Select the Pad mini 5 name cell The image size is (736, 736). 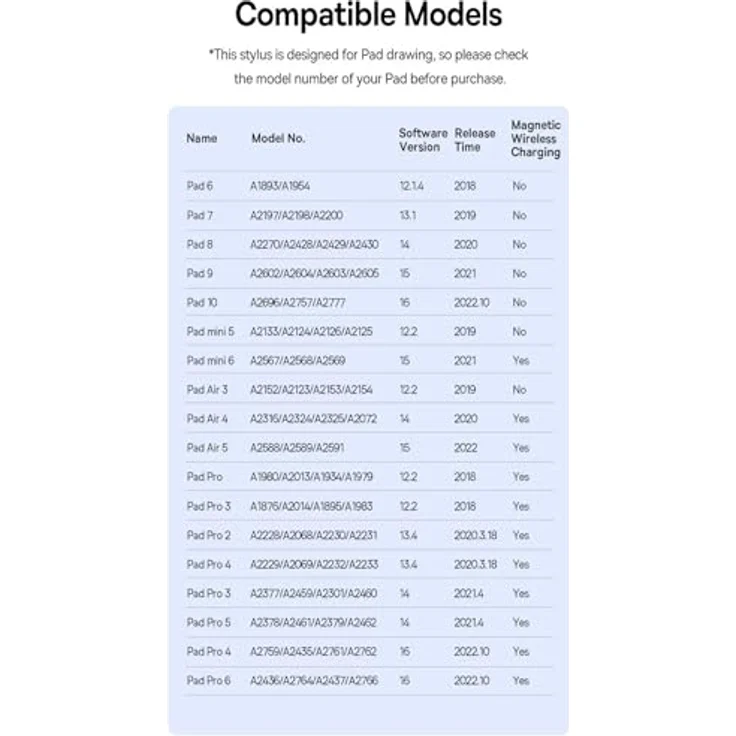(210, 331)
